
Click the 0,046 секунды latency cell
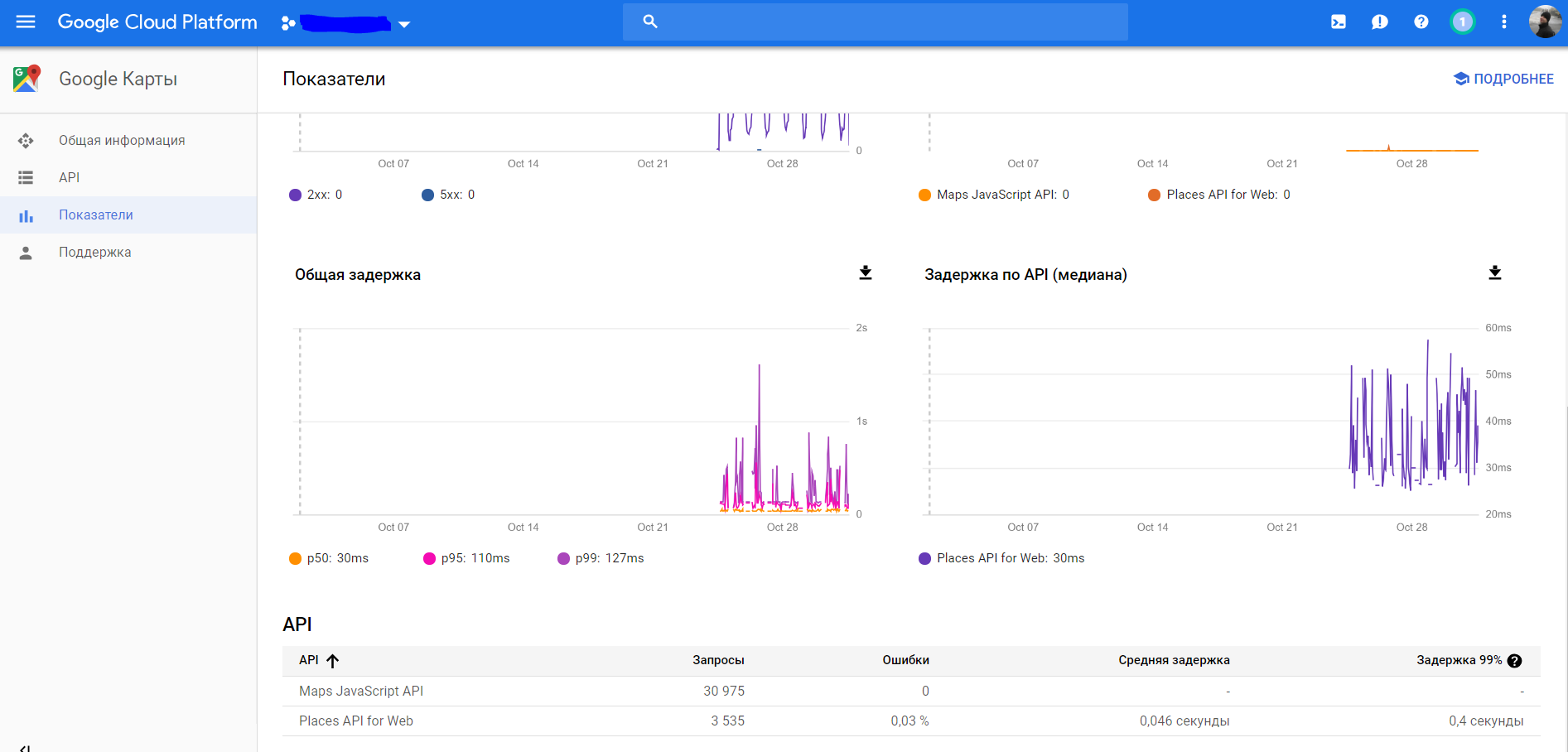pos(1184,721)
